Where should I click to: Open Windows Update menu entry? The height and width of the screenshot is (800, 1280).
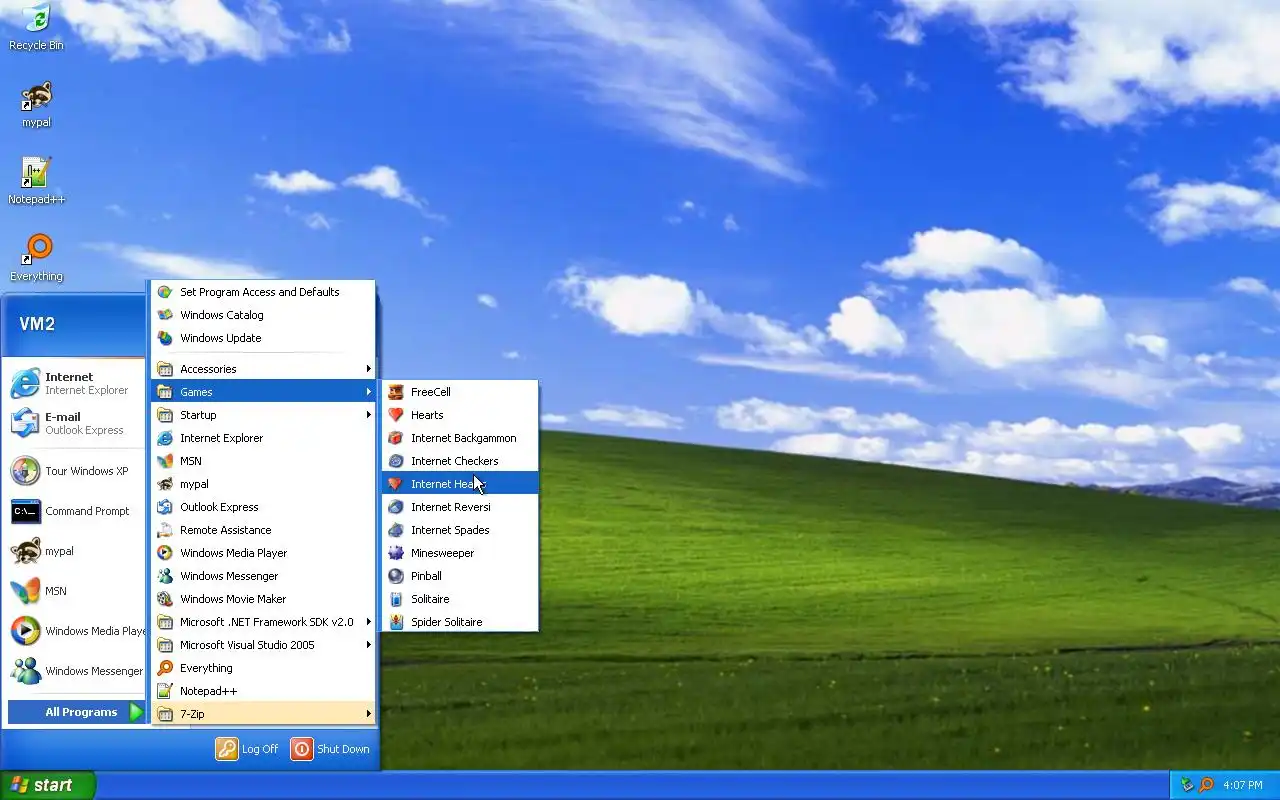pos(264,338)
